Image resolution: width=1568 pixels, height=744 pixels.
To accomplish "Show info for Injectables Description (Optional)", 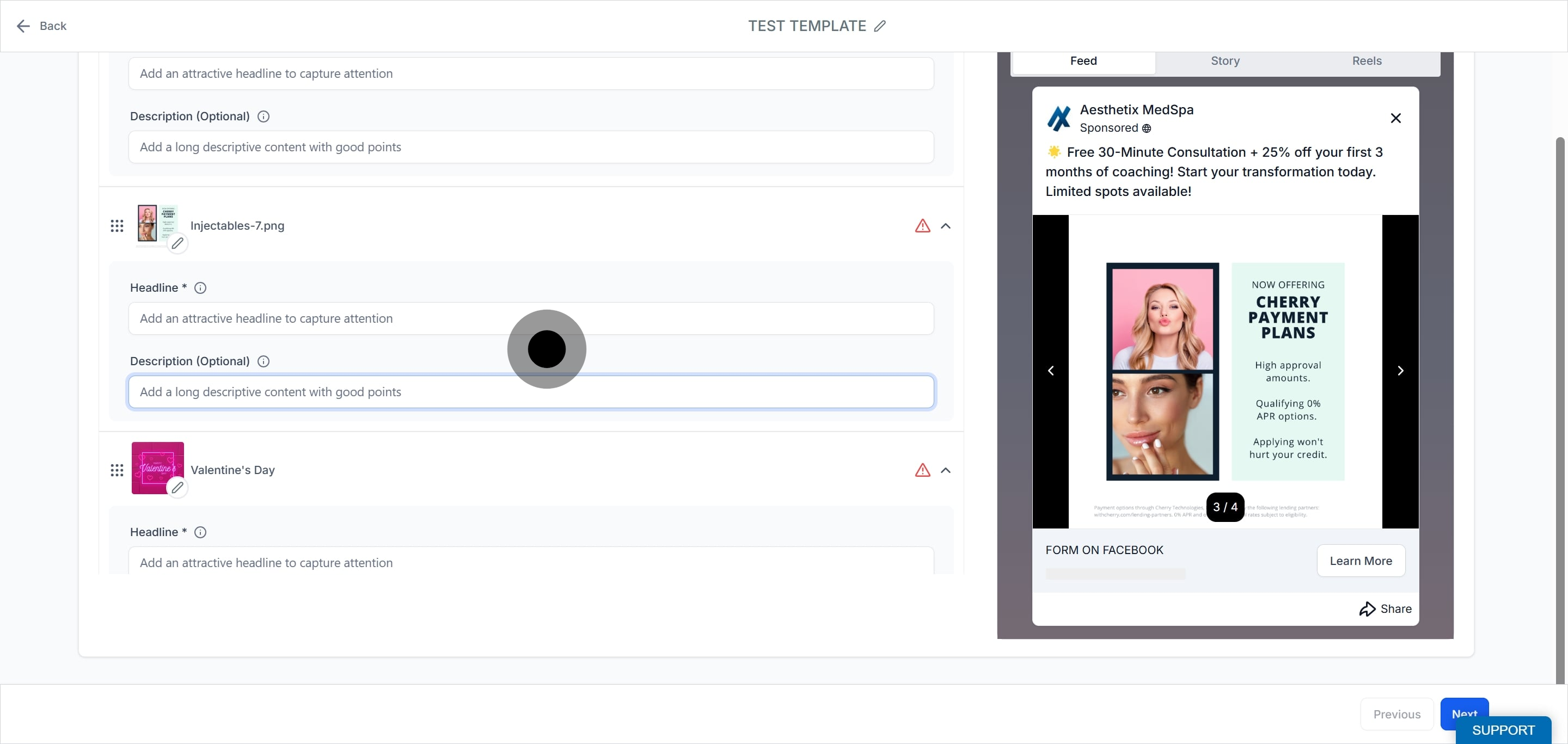I will tap(264, 361).
